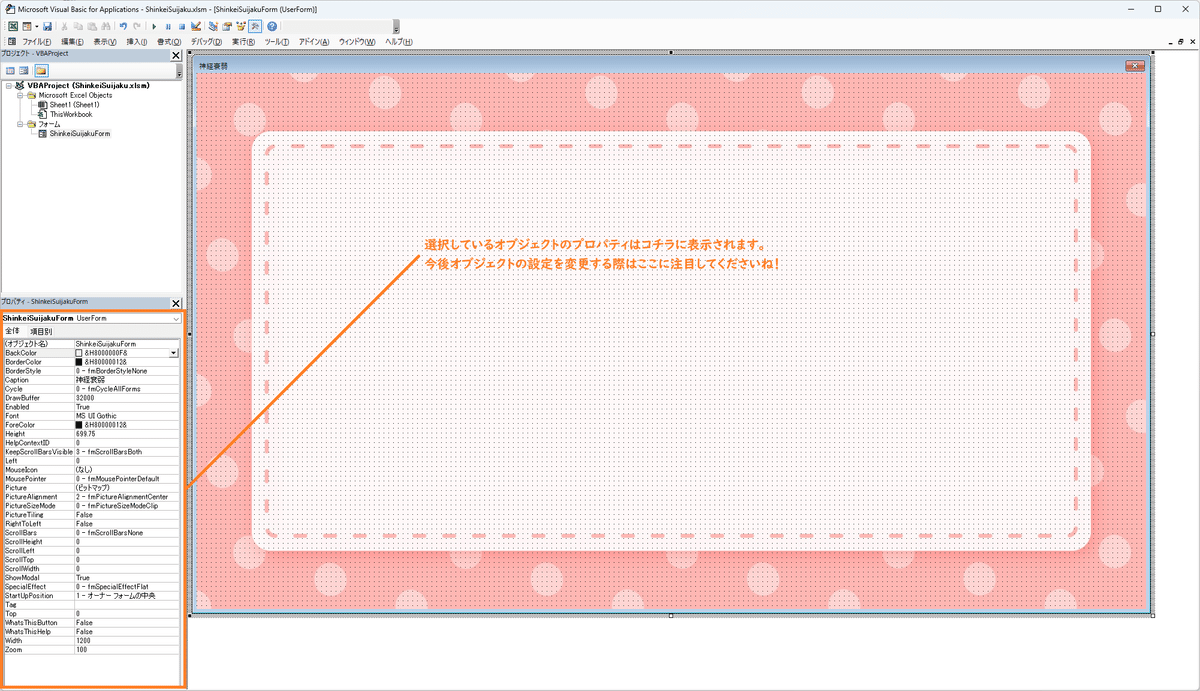Viewport: 1200px width, 691px height.
Task: Click the Break pause icon
Action: (x=168, y=27)
